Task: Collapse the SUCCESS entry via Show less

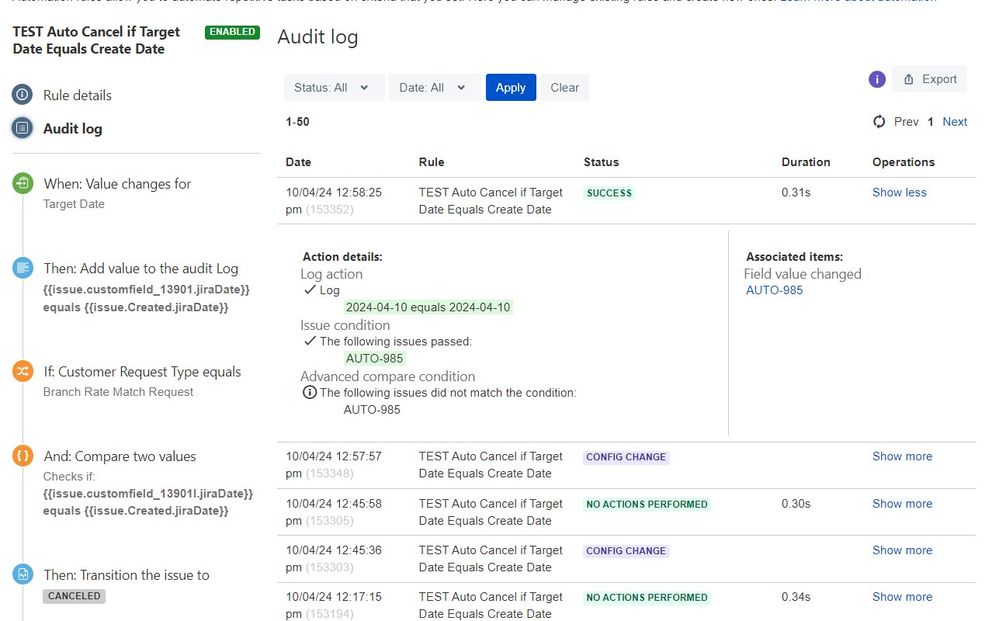Action: [x=898, y=192]
